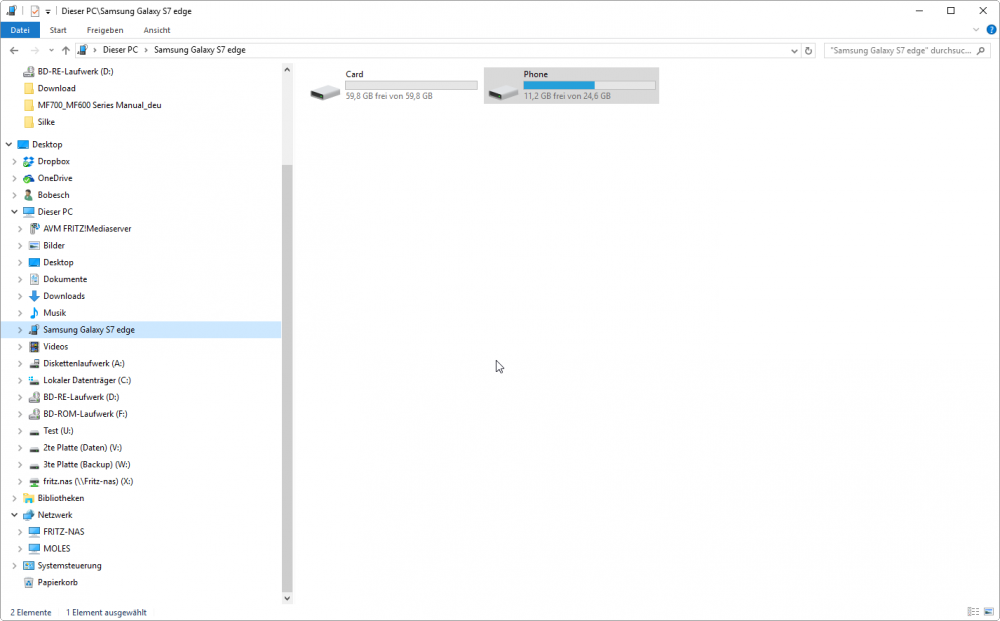Collapse the Dieser PC tree node
The width and height of the screenshot is (1000, 621).
point(14,212)
